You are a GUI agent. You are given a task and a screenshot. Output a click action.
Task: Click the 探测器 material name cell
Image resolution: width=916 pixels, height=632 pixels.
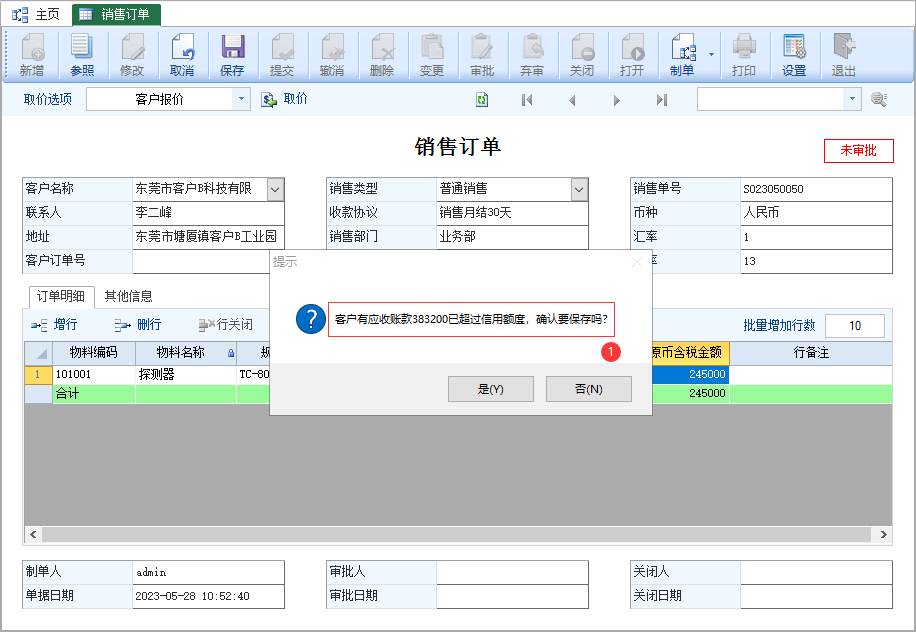pos(186,374)
